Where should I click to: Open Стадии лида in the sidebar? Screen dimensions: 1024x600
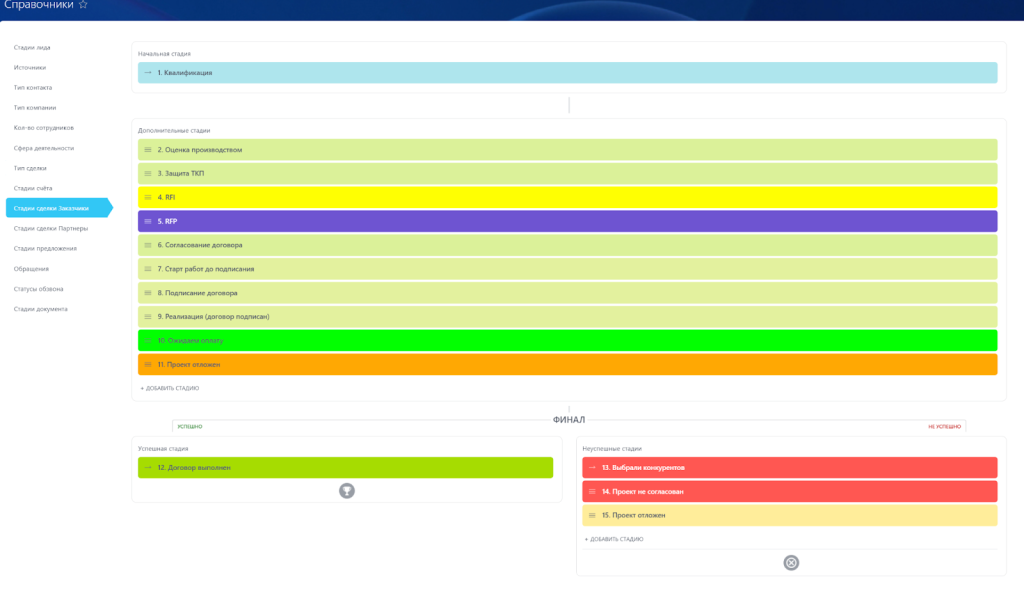(x=32, y=47)
